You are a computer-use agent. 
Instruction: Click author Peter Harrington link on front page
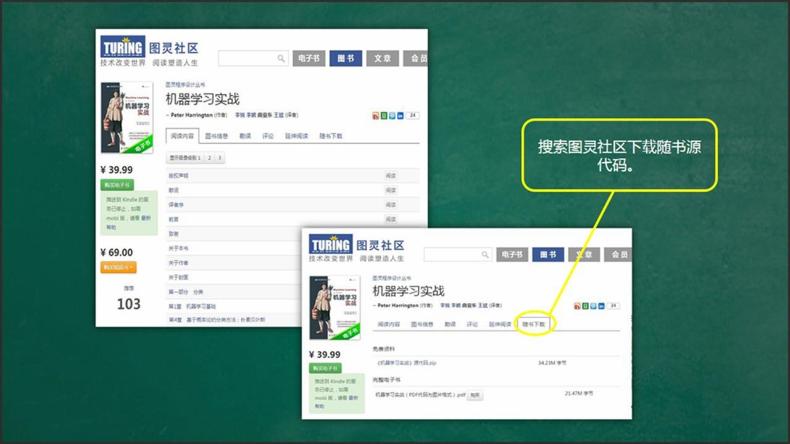(x=398, y=305)
